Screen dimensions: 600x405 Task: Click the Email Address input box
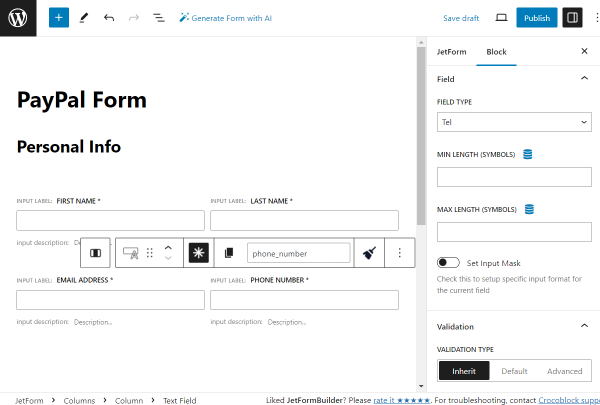[x=110, y=300]
